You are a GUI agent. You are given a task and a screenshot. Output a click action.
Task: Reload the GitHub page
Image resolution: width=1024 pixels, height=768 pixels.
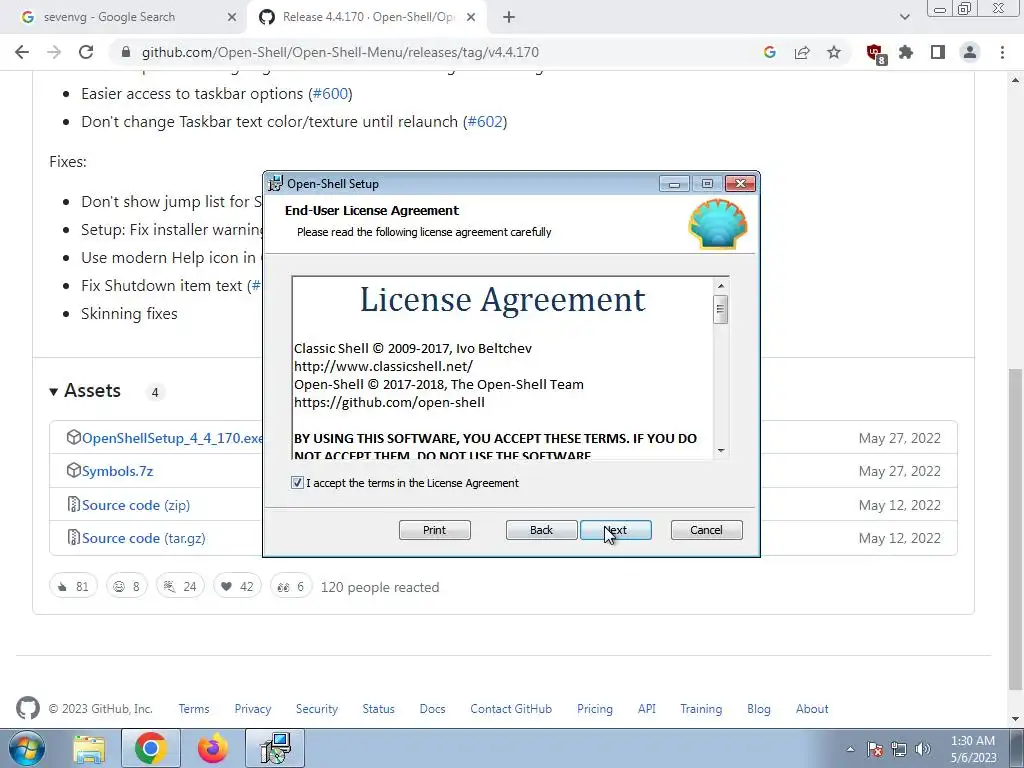pyautogui.click(x=86, y=52)
